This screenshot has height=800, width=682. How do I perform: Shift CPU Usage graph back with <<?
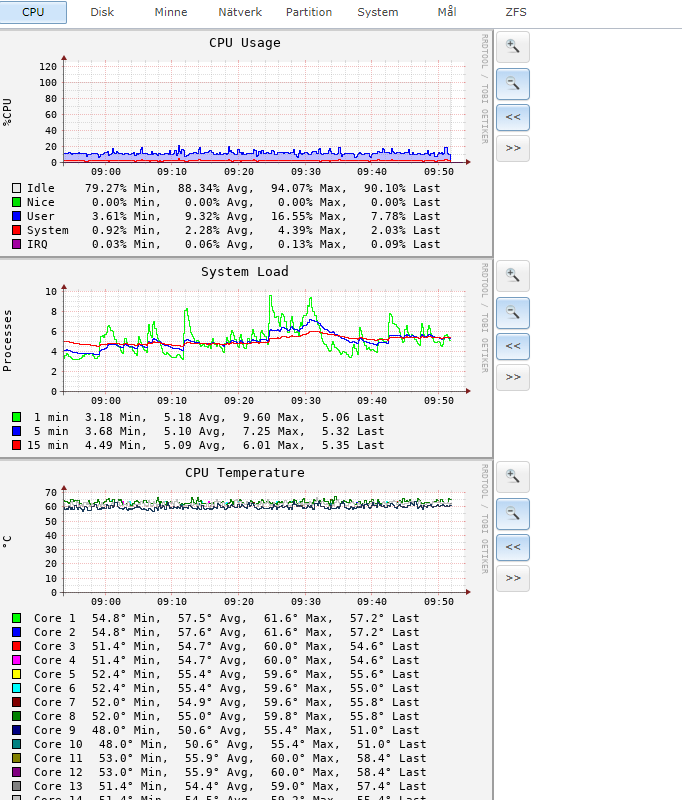513,117
